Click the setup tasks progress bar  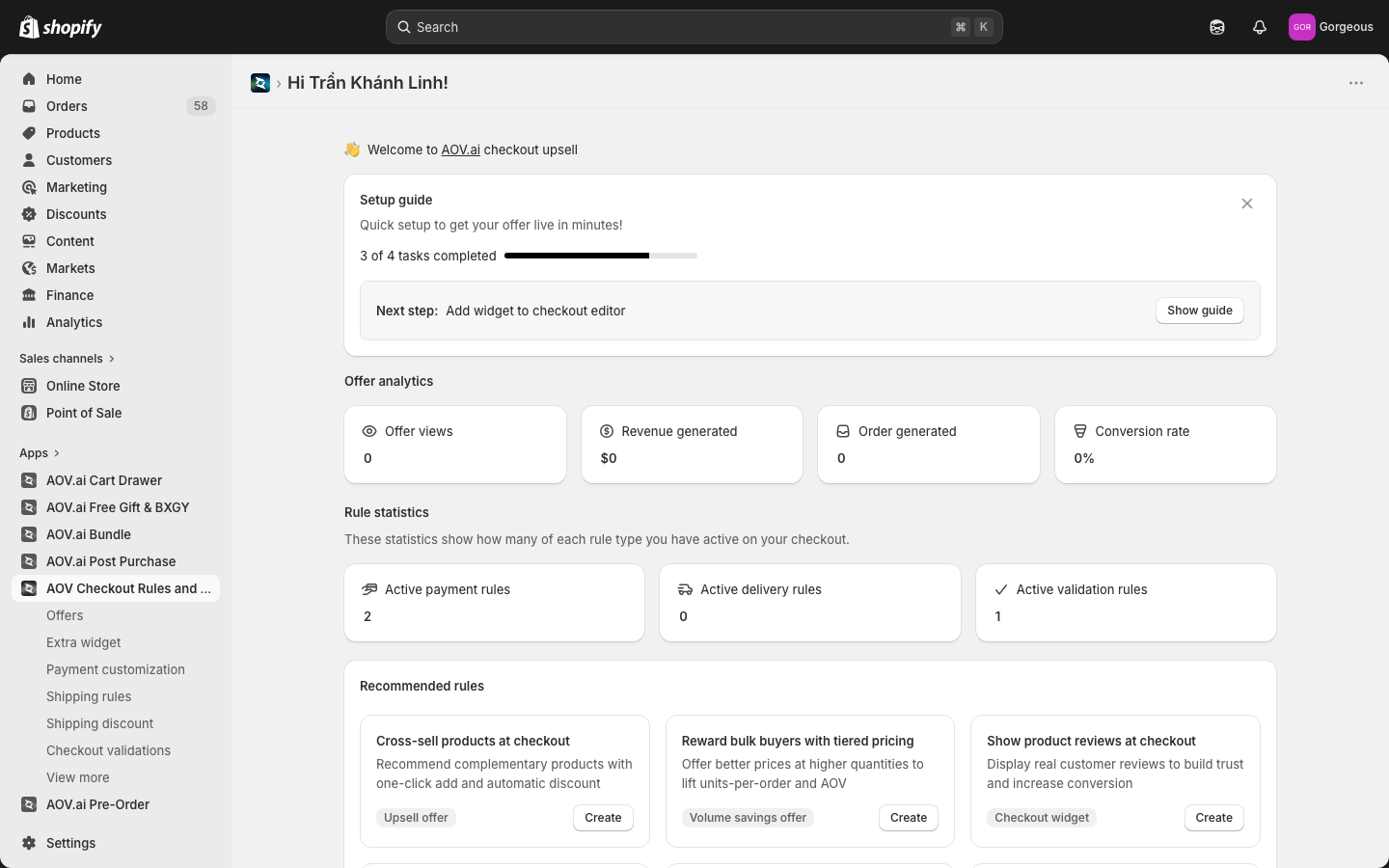[601, 256]
